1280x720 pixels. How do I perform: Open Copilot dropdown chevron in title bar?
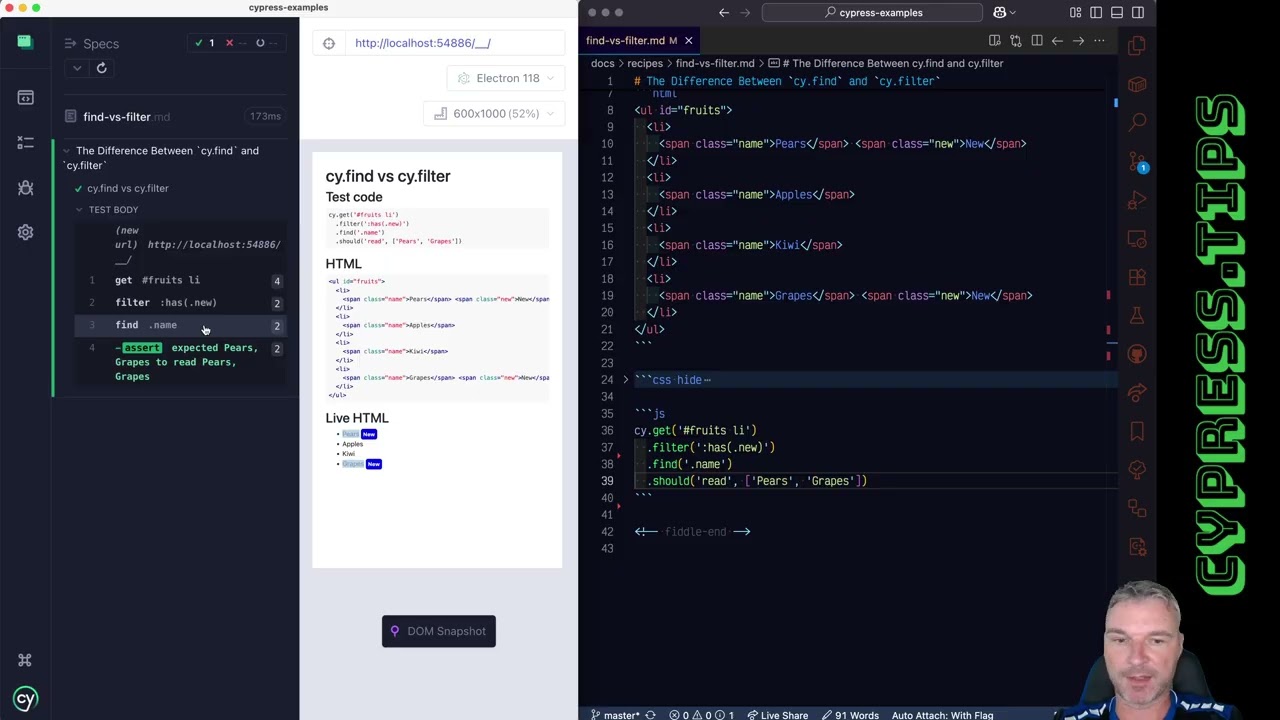[x=1013, y=13]
